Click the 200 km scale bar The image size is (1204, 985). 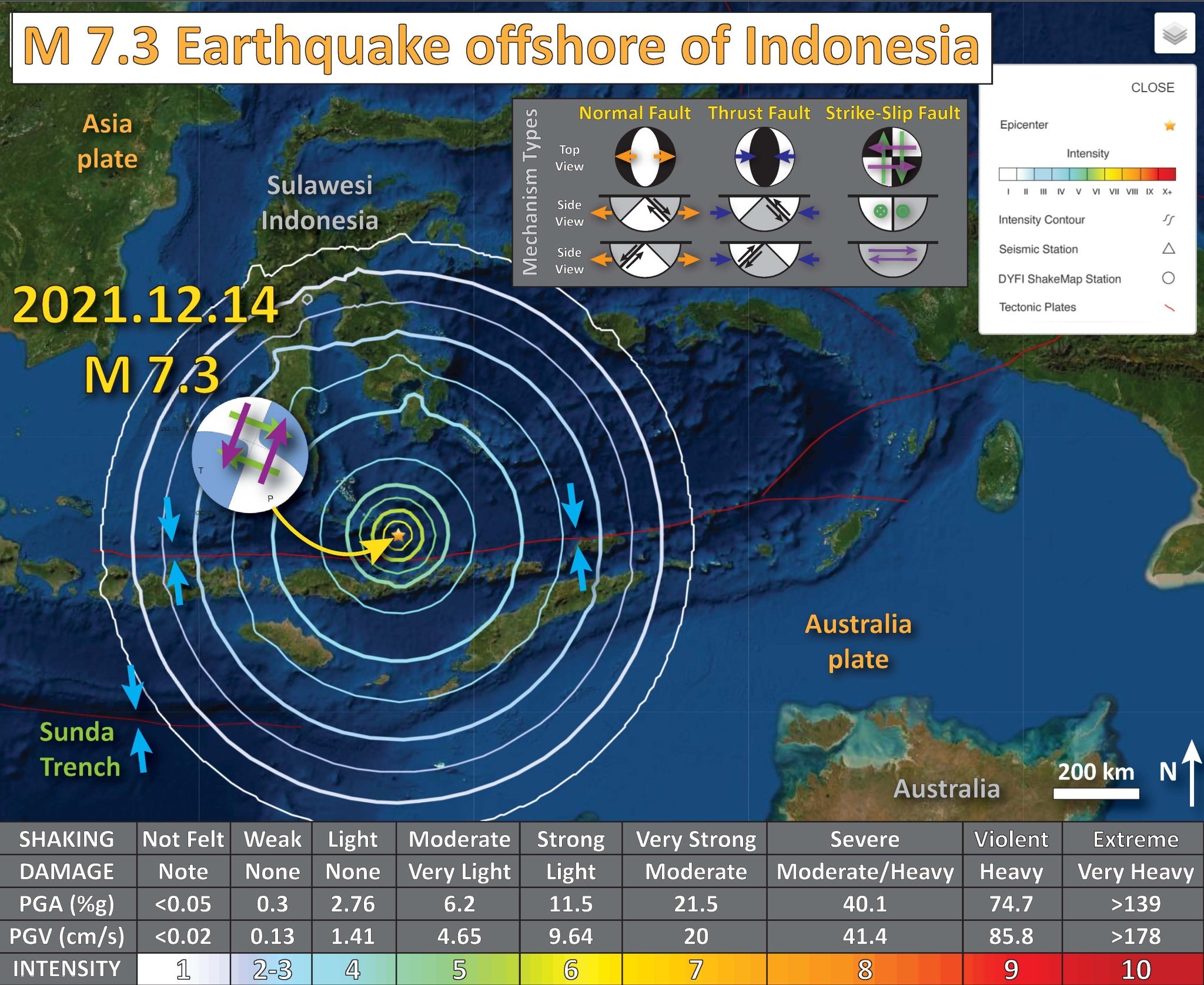pyautogui.click(x=1096, y=793)
